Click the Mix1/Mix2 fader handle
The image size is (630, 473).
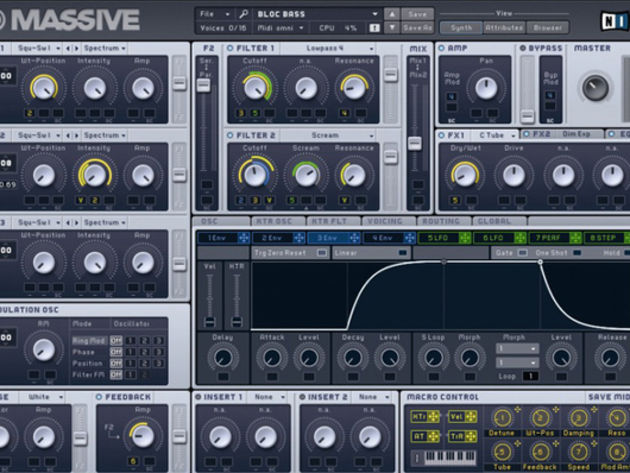415,143
